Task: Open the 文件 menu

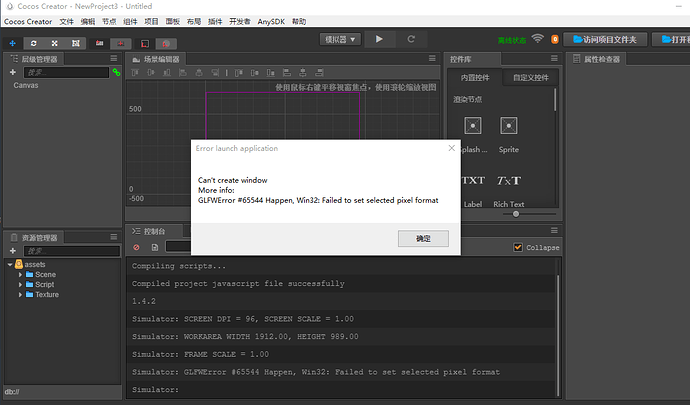Action: tap(66, 22)
